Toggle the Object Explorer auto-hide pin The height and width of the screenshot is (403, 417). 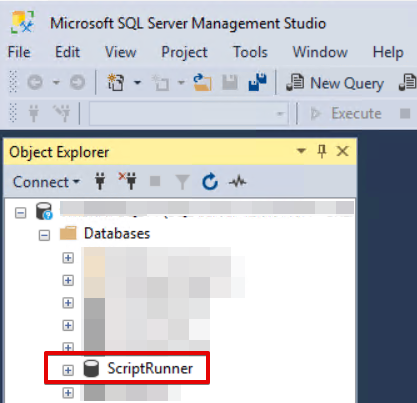pyautogui.click(x=322, y=151)
